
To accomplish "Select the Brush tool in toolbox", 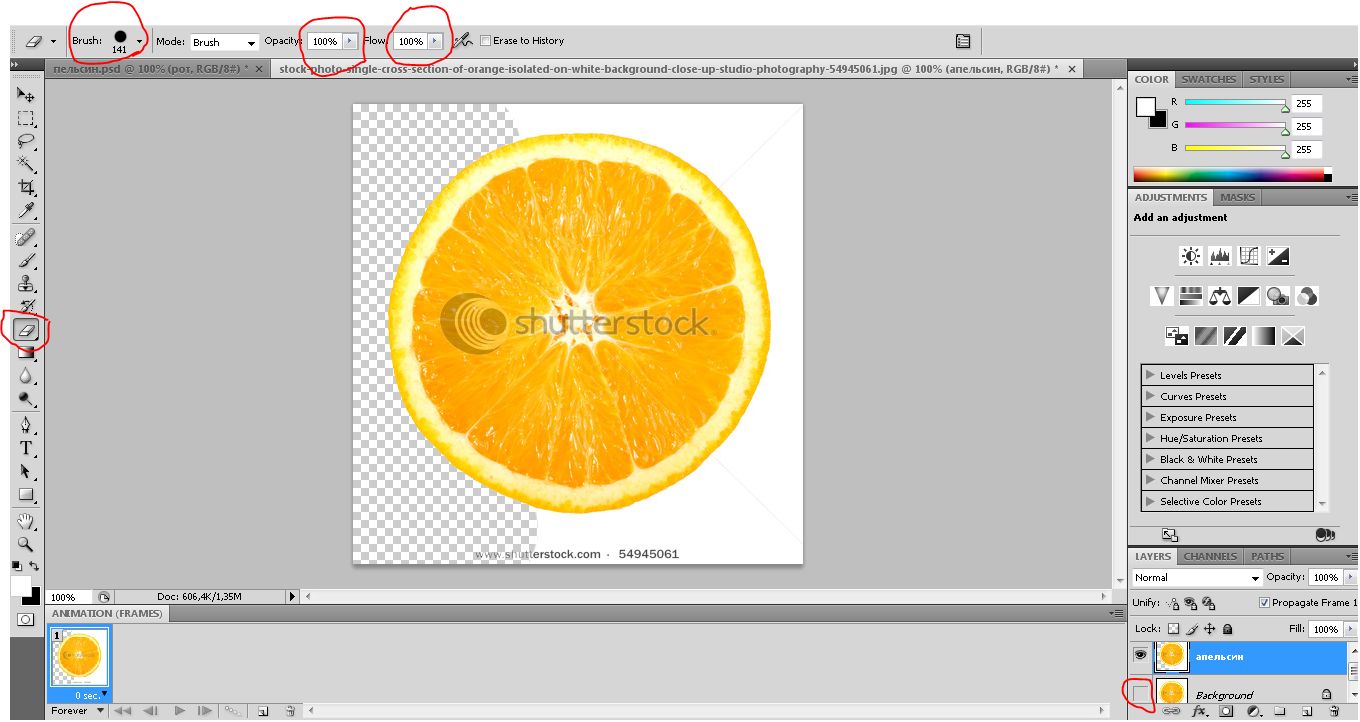I will click(26, 261).
